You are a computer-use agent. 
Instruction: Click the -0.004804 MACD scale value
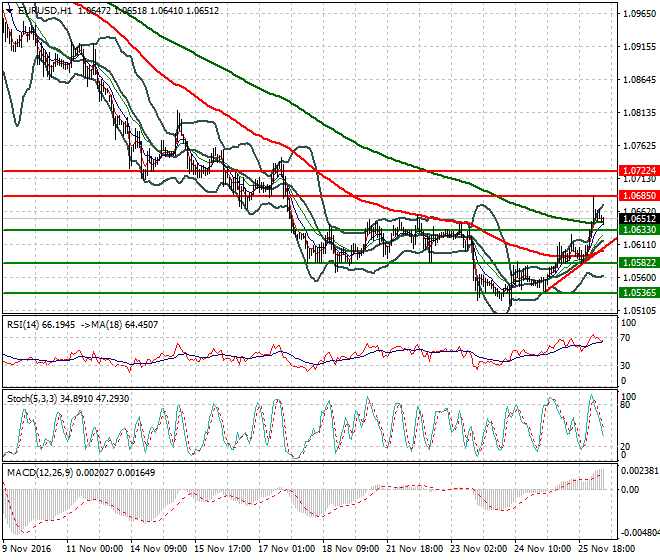(640, 533)
